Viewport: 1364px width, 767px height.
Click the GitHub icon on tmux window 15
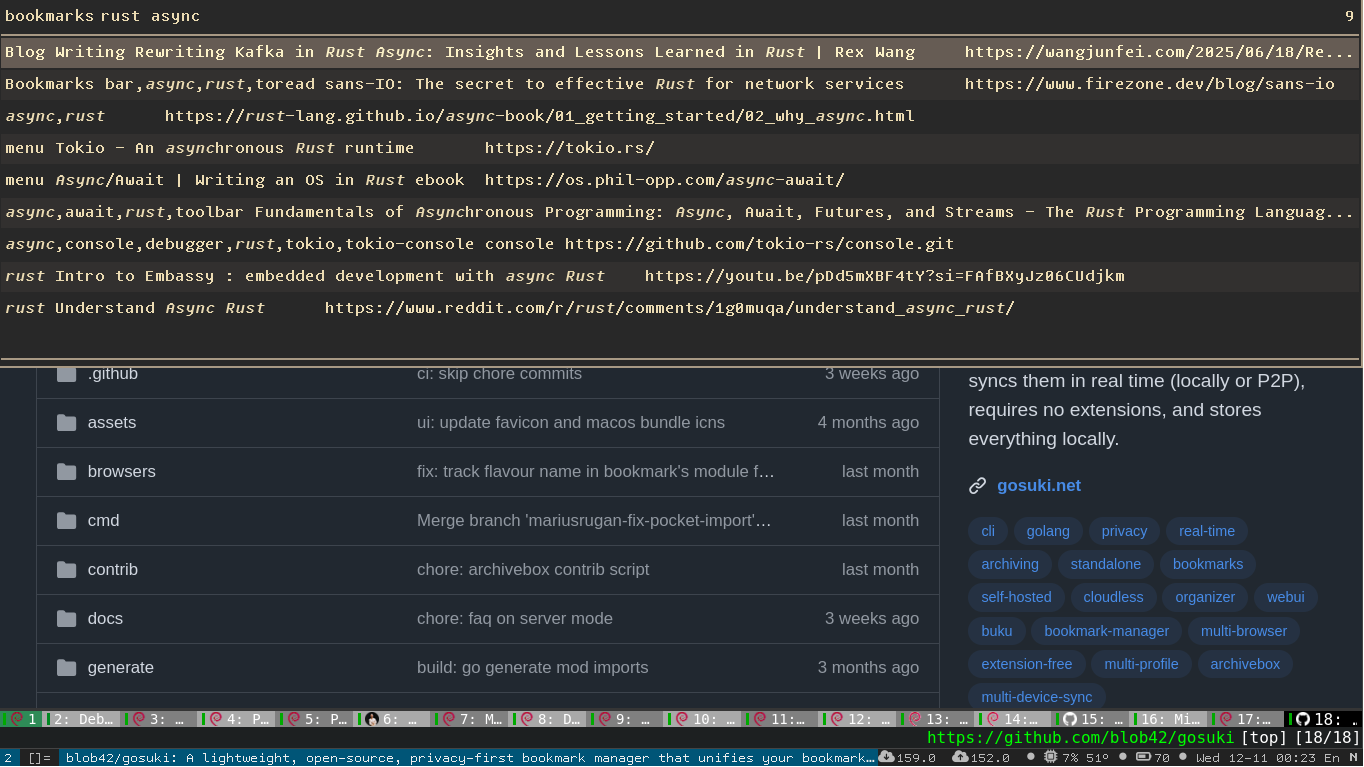click(1069, 718)
